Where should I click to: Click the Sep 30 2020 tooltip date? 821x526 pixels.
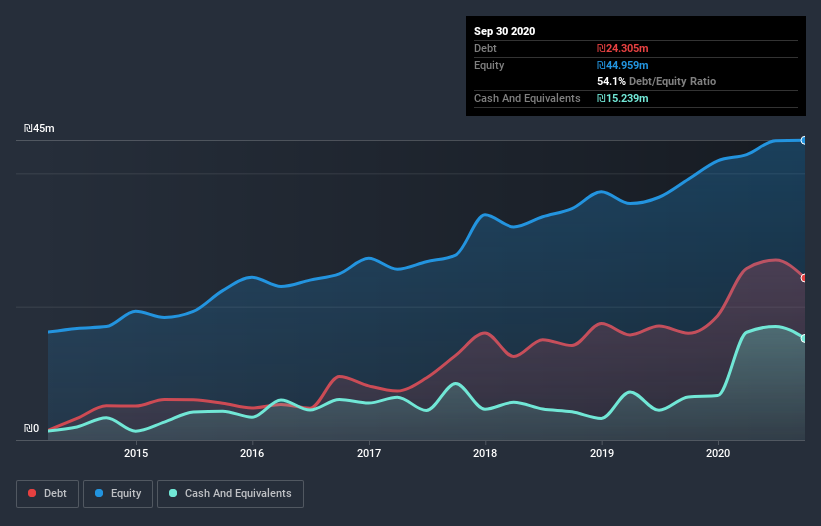(505, 31)
